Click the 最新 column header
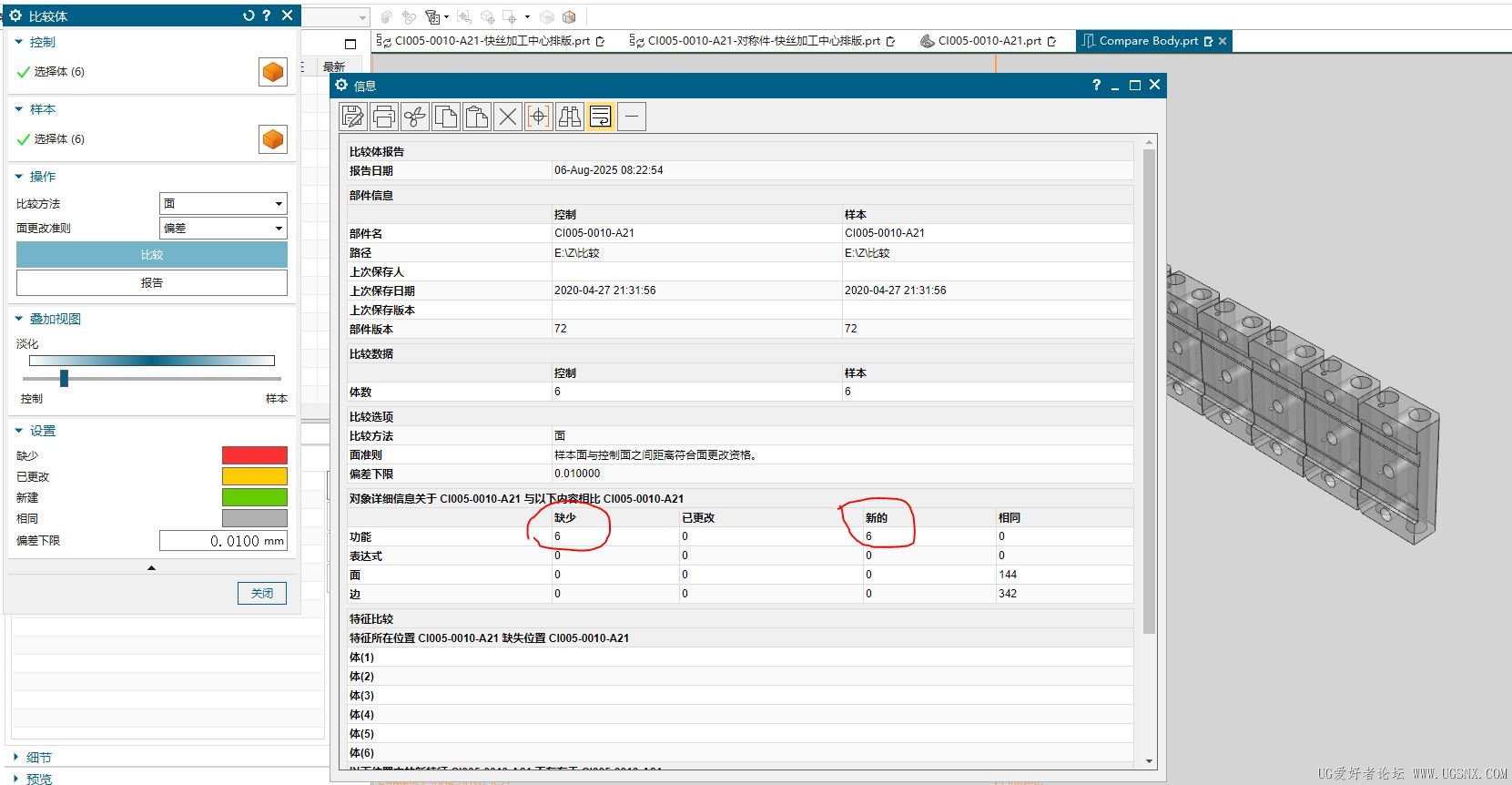This screenshot has width=1512, height=785. tap(334, 66)
